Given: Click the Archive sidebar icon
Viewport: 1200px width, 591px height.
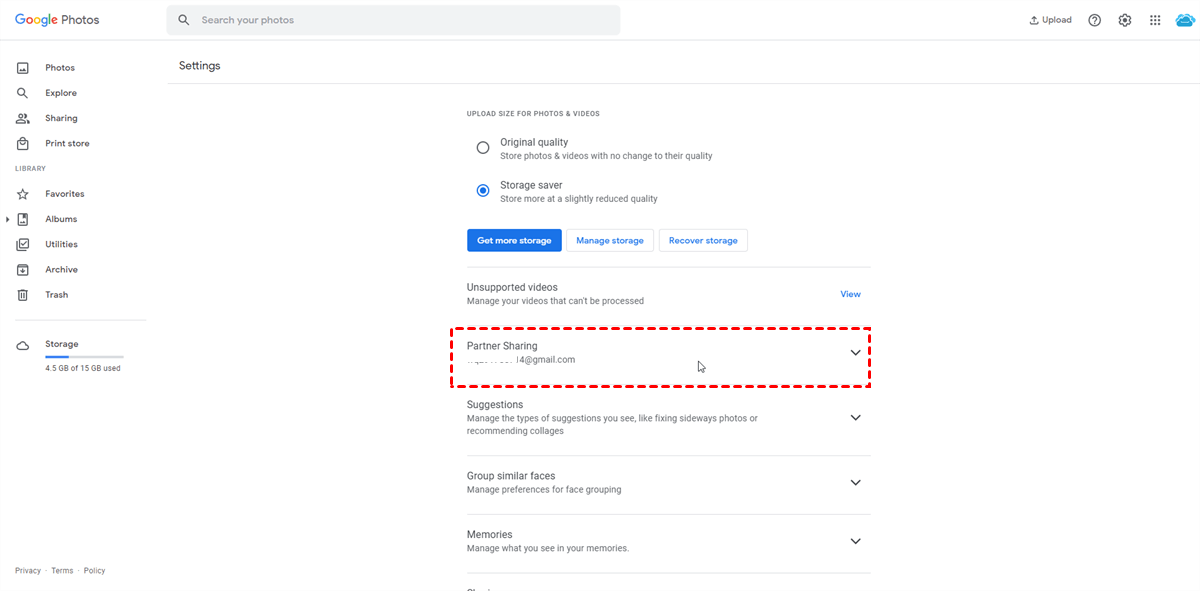Looking at the screenshot, I should coord(23,270).
